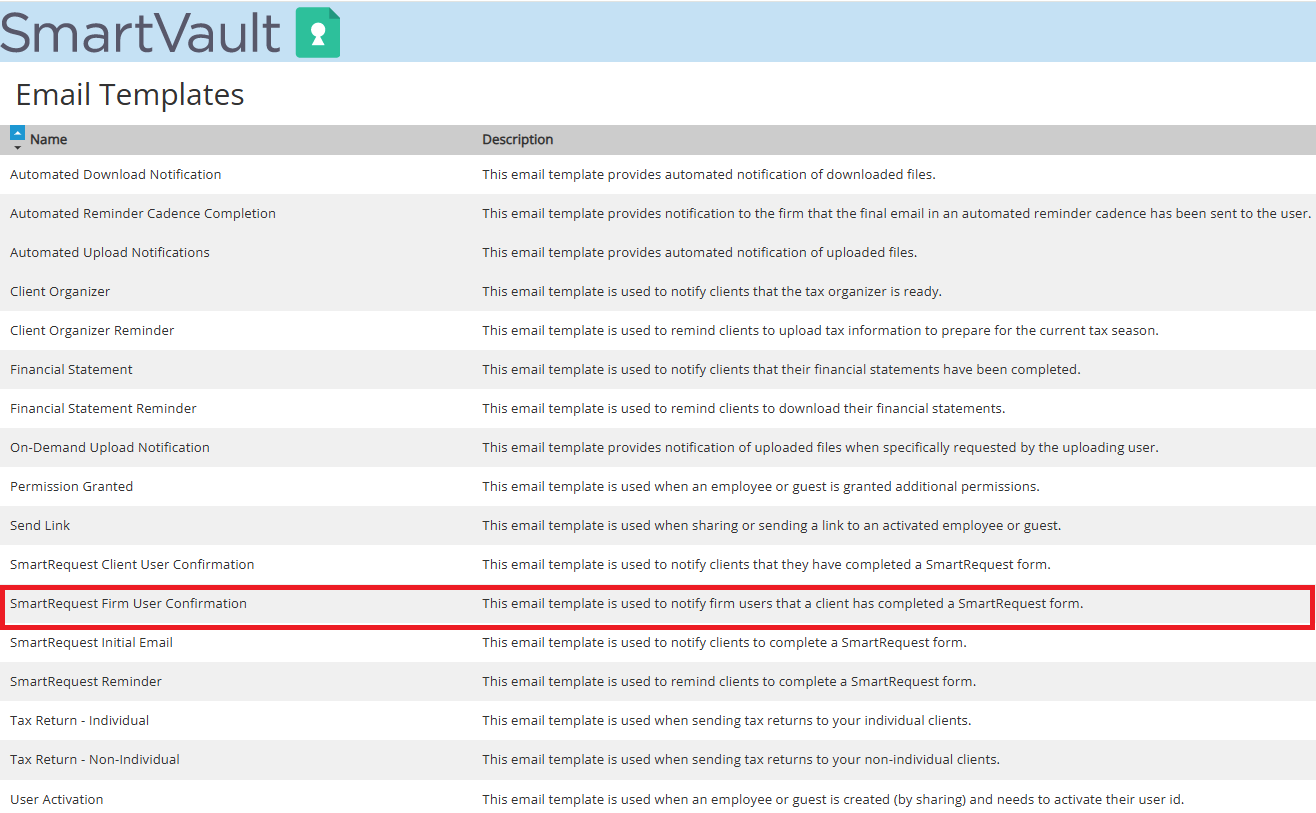Viewport: 1316px width, 813px height.
Task: Open Automated Upload Notifications template
Action: tap(110, 252)
